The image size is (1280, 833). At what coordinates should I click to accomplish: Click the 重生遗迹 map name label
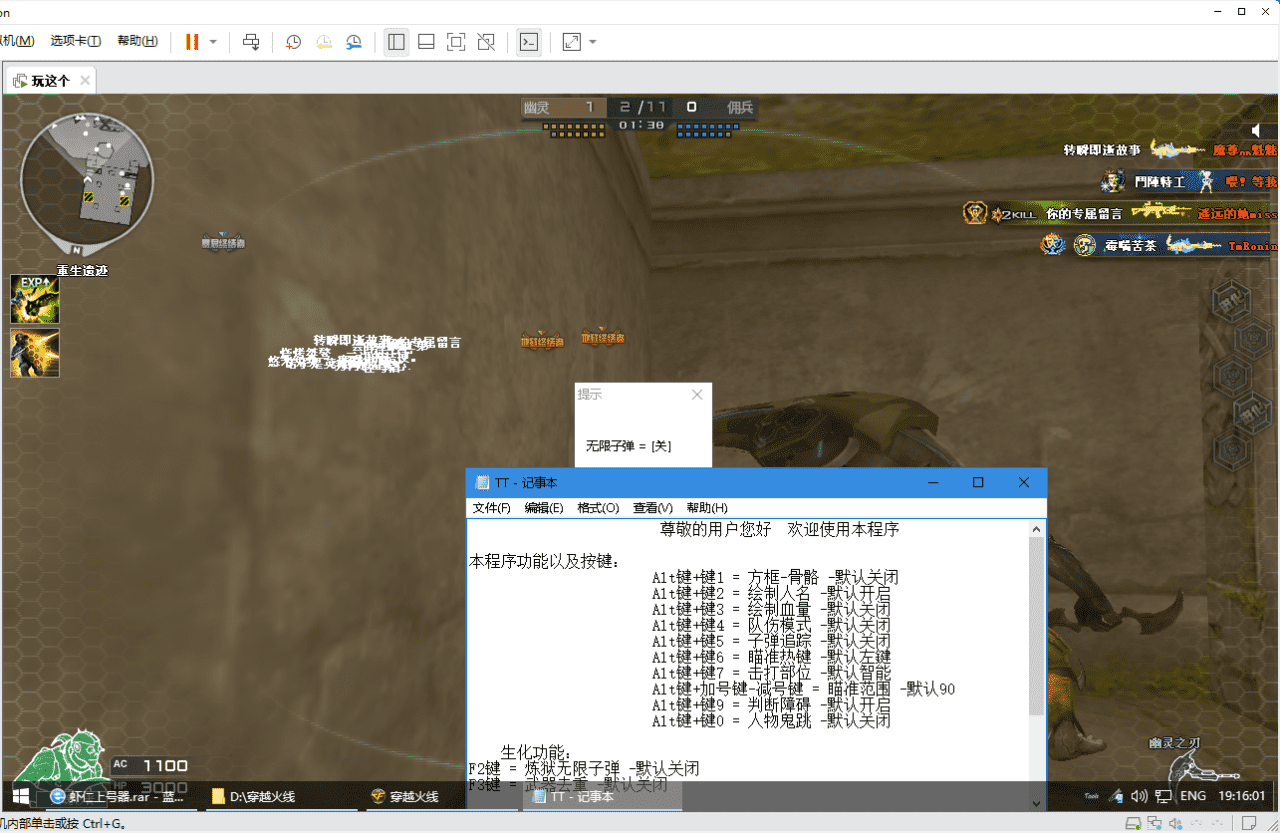point(82,270)
